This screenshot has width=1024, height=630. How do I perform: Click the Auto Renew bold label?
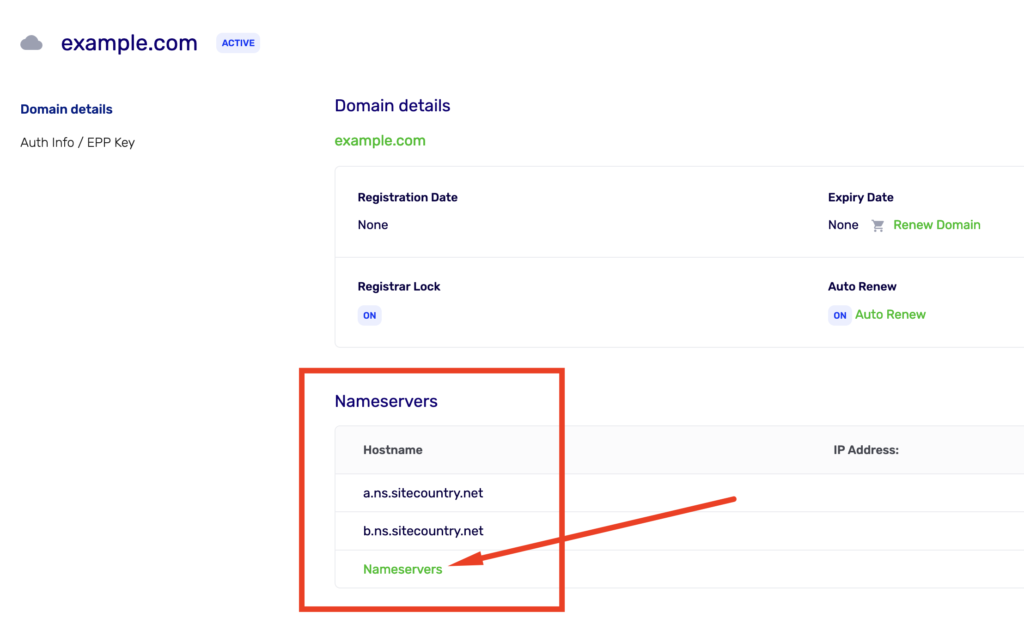(862, 287)
